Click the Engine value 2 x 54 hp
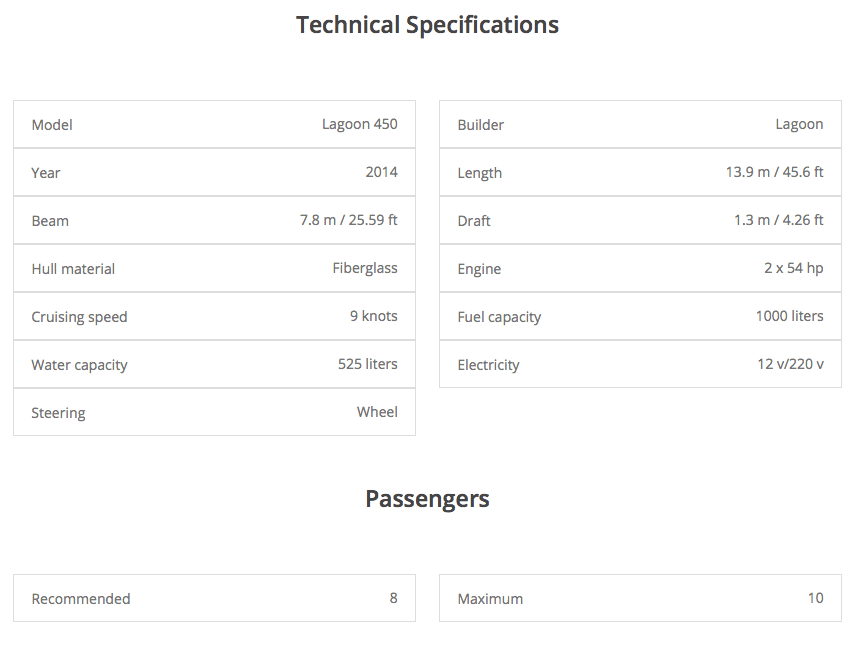 click(x=794, y=268)
